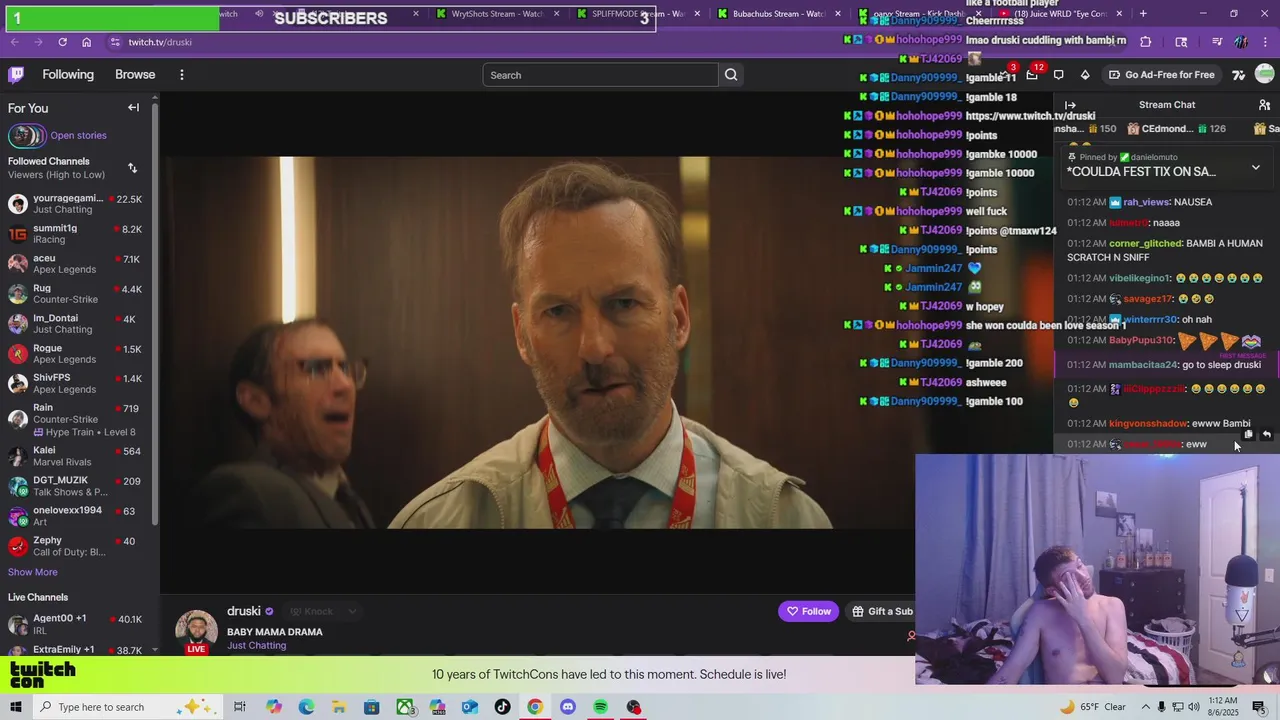Switch to Google Chrome on the taskbar

pyautogui.click(x=535, y=707)
